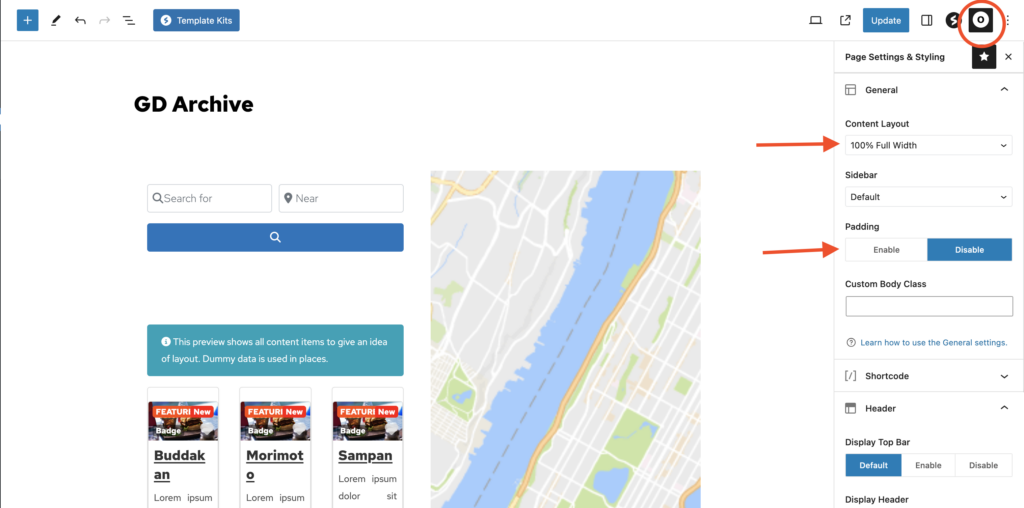Click the Undo arrow icon
The image size is (1024, 508).
pyautogui.click(x=80, y=20)
